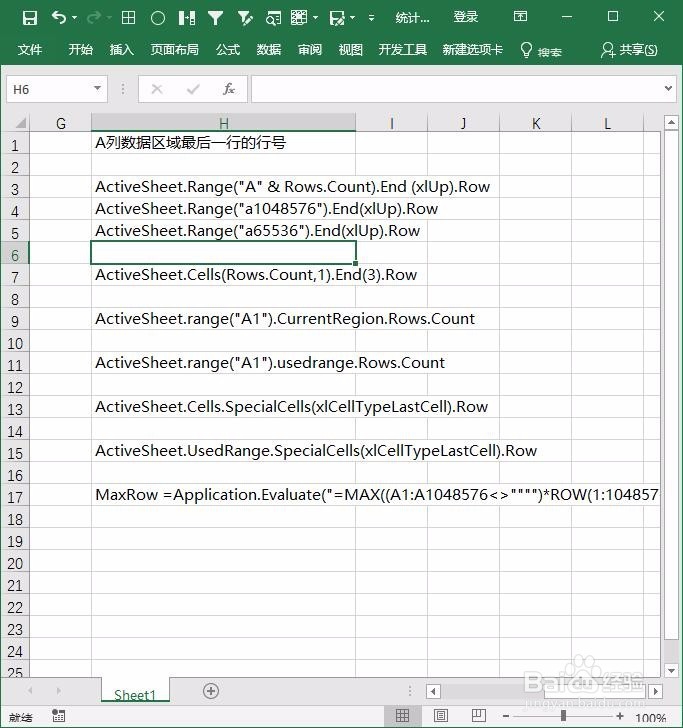
Task: Click the Undo arrow icon
Action: (x=59, y=18)
